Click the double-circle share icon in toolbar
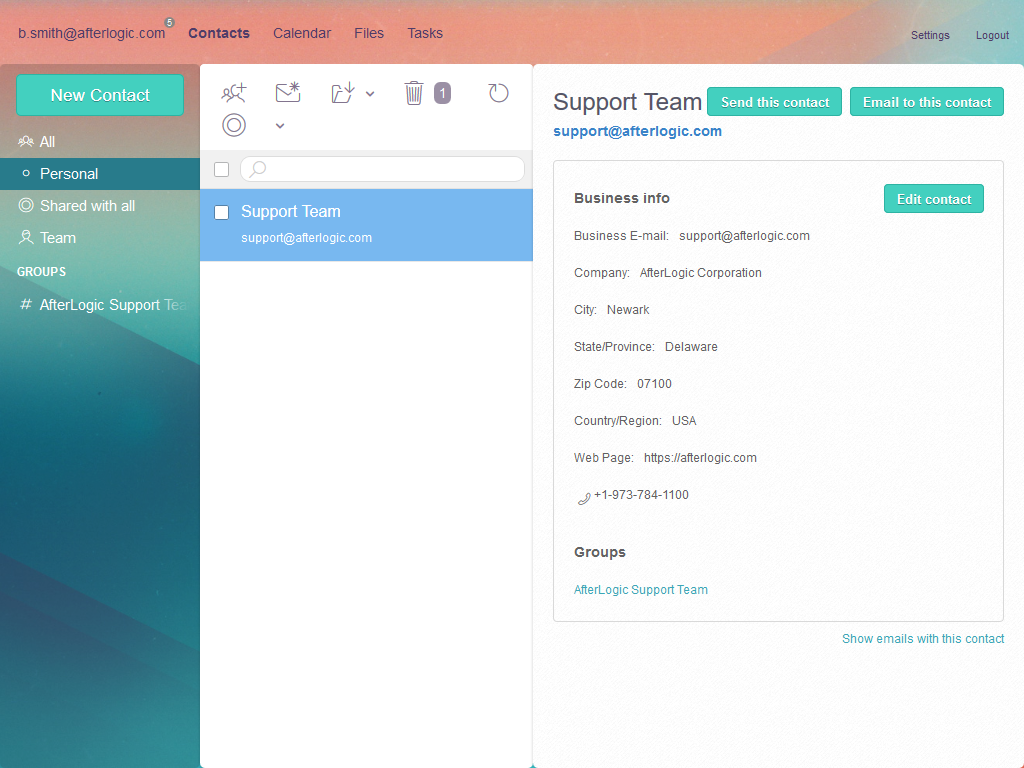1024x768 pixels. click(x=234, y=125)
